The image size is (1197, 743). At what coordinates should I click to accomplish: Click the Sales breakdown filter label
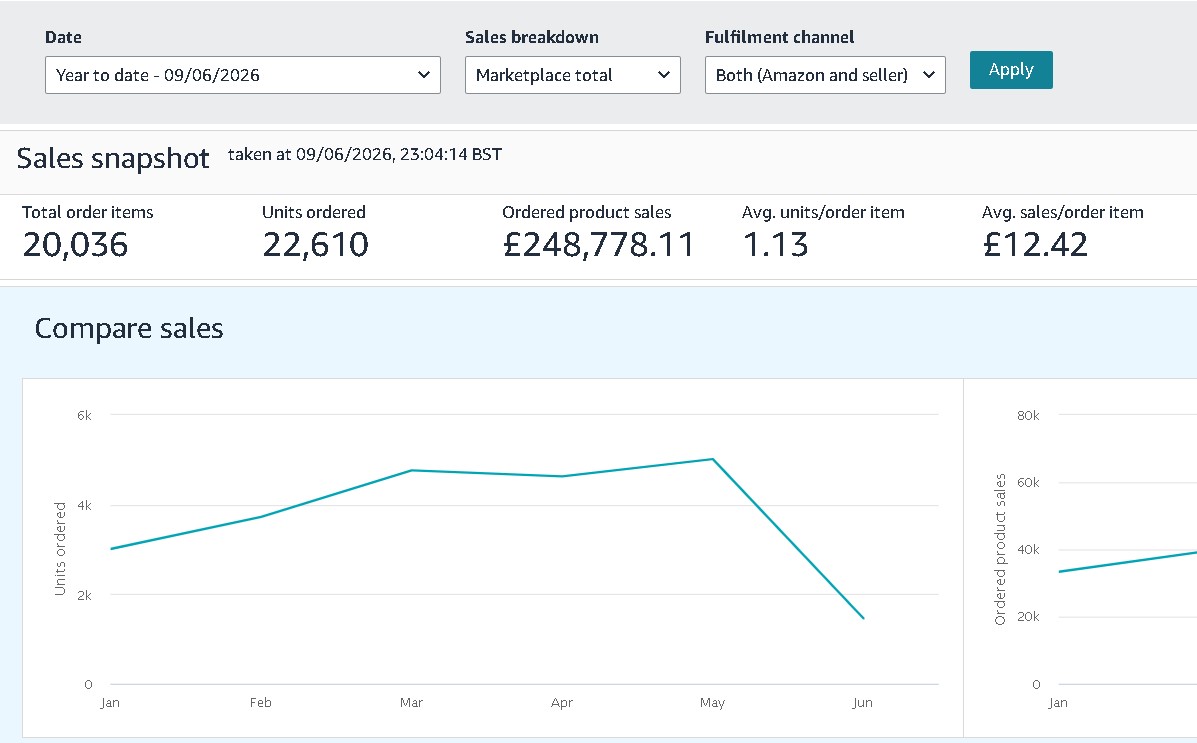point(532,37)
